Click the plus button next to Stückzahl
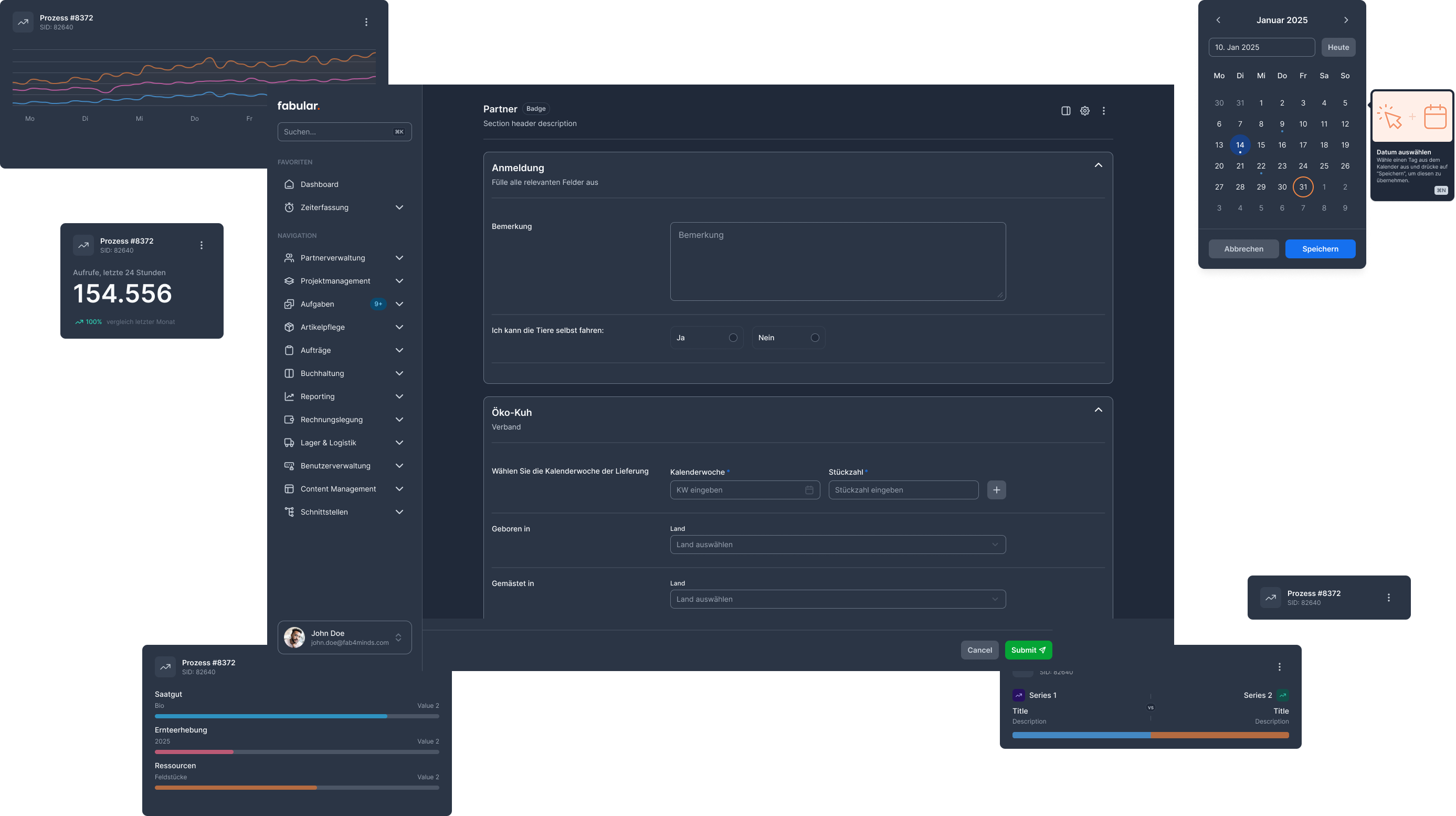Screen dimensions: 1456x816 [997, 490]
